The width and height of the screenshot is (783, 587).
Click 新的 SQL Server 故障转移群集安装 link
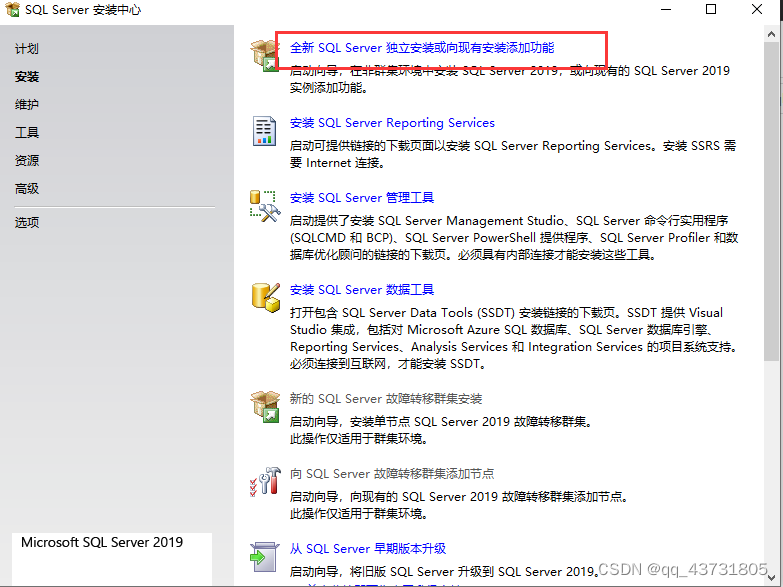pyautogui.click(x=386, y=399)
